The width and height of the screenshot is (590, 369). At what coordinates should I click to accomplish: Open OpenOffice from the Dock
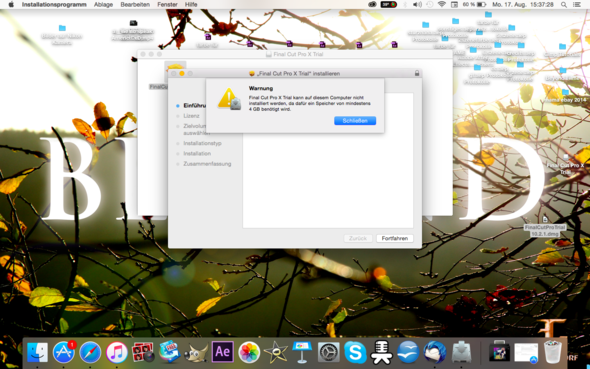pyautogui.click(x=408, y=352)
